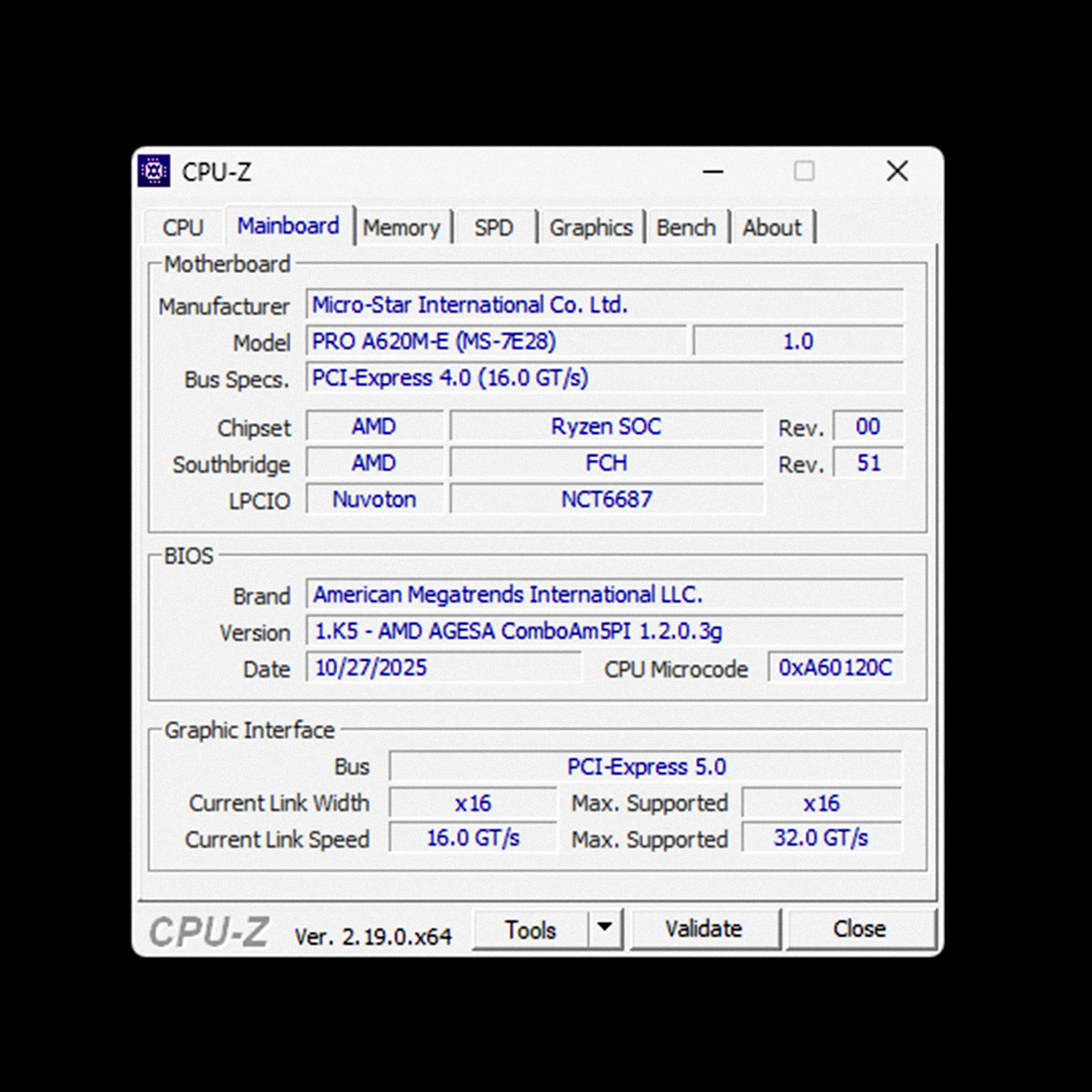1092x1092 pixels.
Task: Click the Manufacturer field value
Action: click(x=604, y=305)
